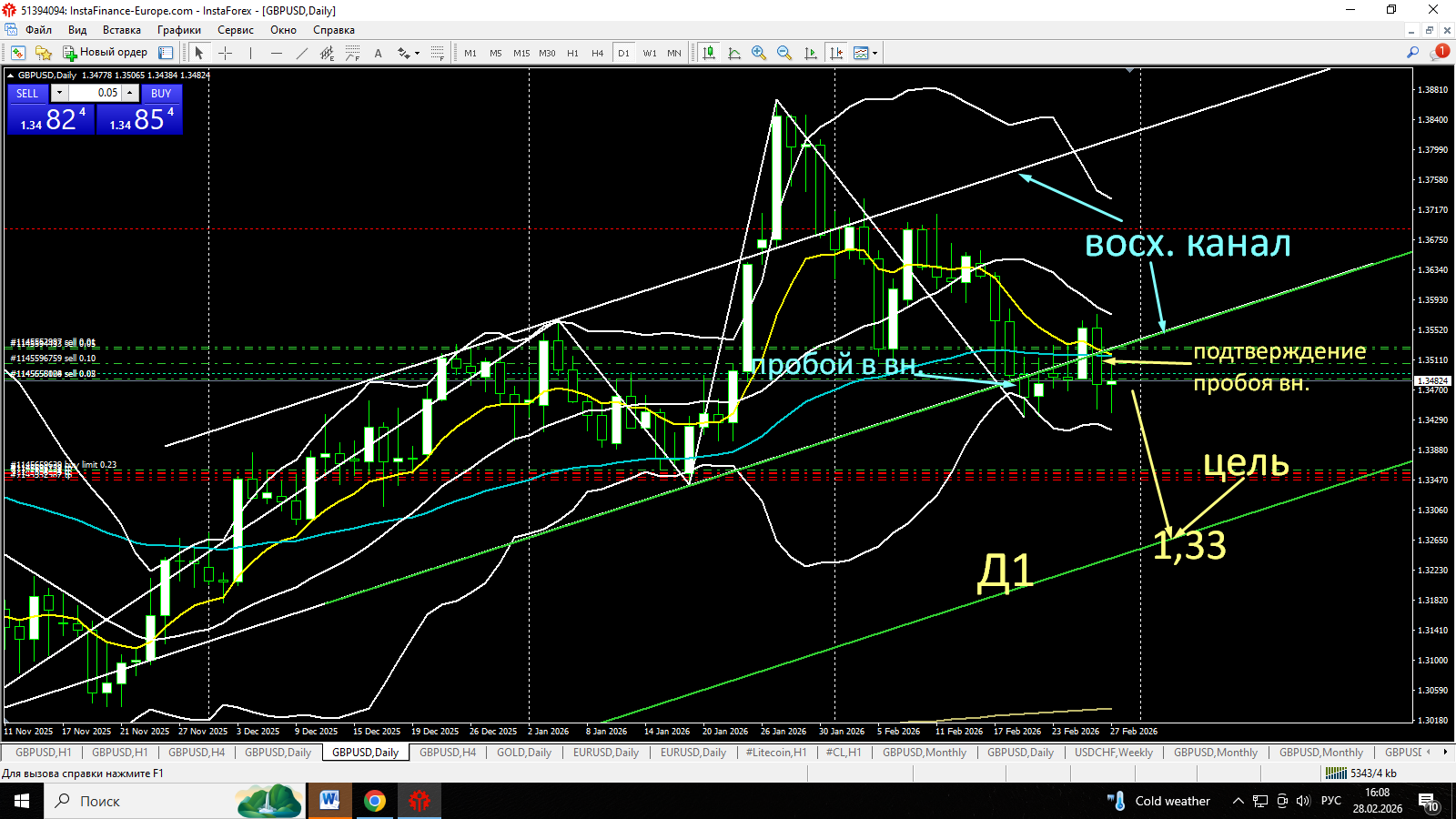
Task: Show the Market Watch panel icon
Action: point(166,53)
